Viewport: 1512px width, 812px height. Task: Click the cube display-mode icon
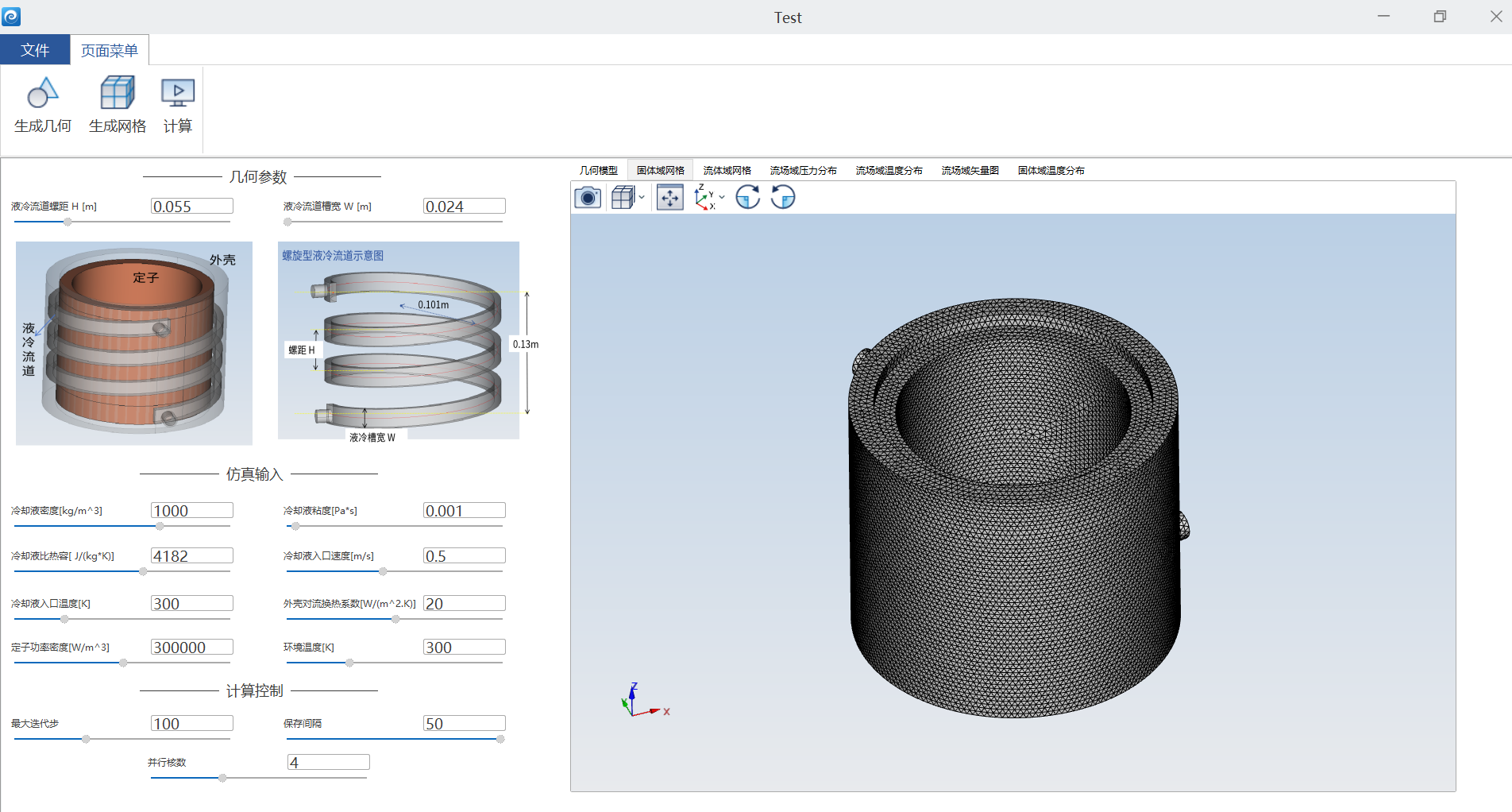point(623,197)
